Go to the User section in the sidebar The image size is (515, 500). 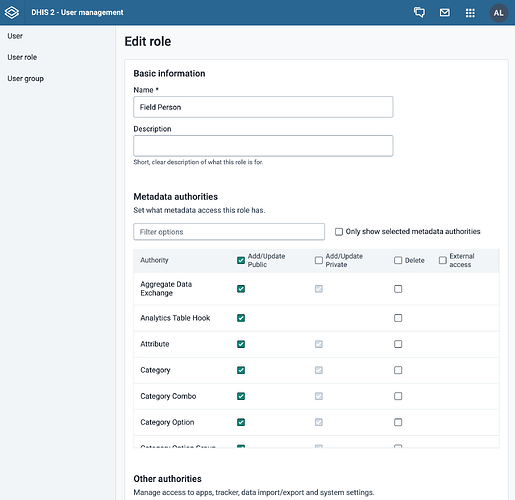15,36
